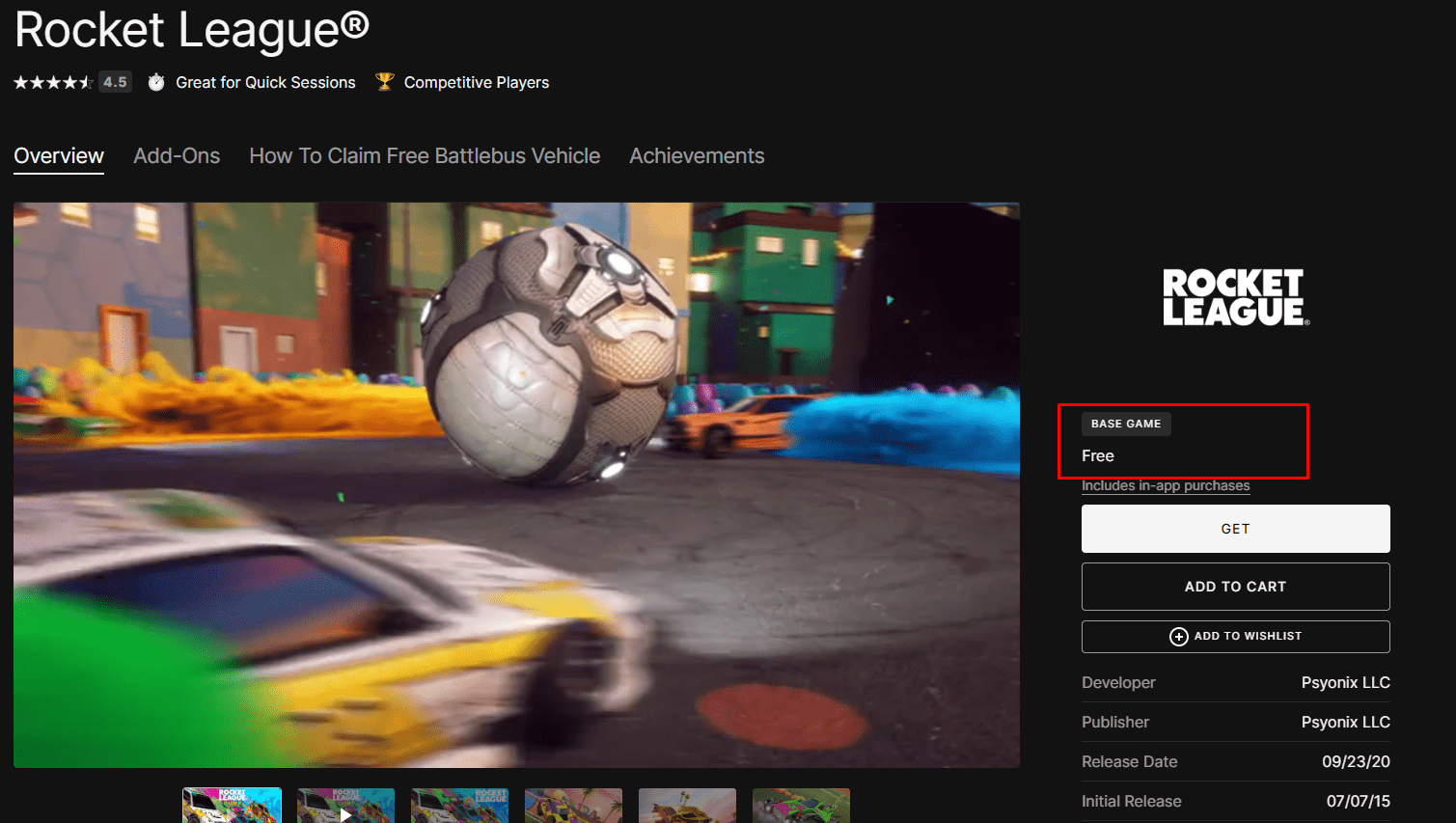Click the Developer value Psyonix LLC
1456x823 pixels.
(x=1346, y=682)
